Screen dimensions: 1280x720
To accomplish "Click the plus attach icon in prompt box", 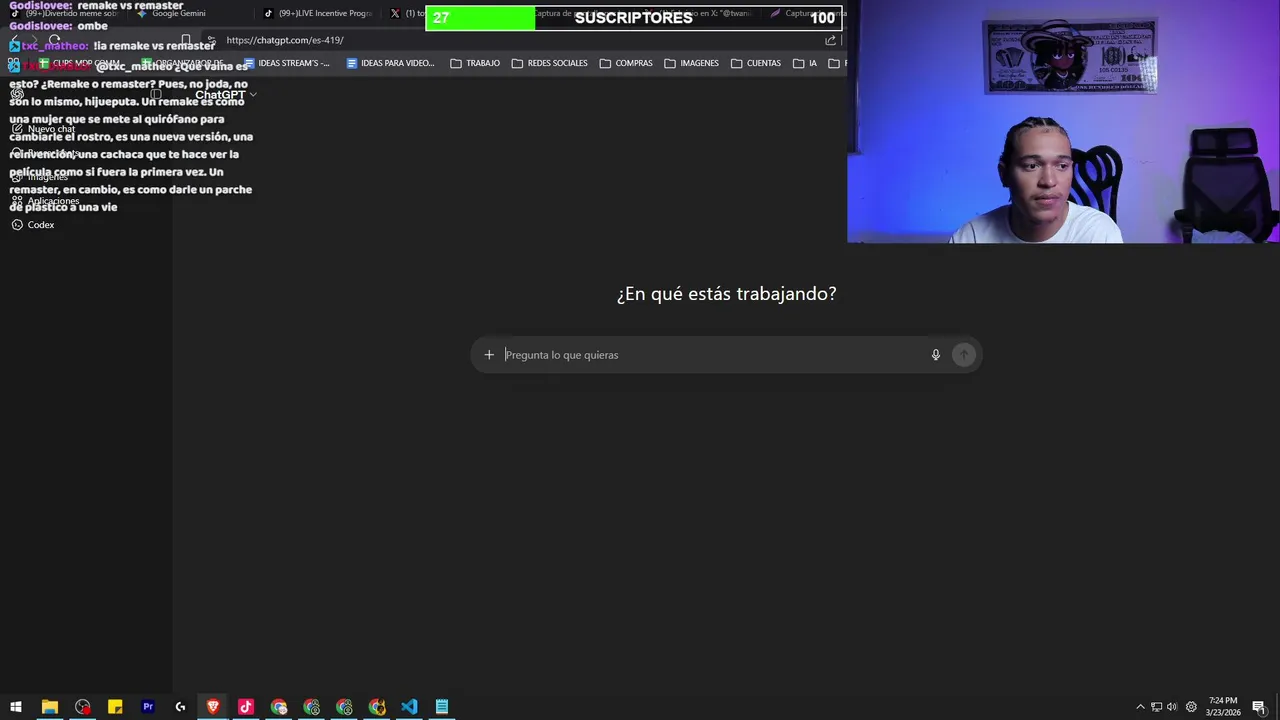I will click(x=489, y=355).
